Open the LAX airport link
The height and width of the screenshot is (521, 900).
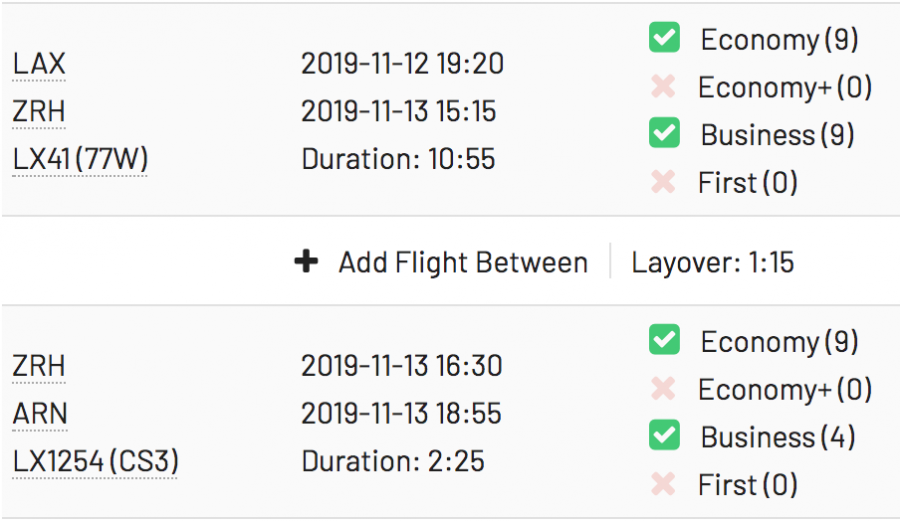(39, 65)
